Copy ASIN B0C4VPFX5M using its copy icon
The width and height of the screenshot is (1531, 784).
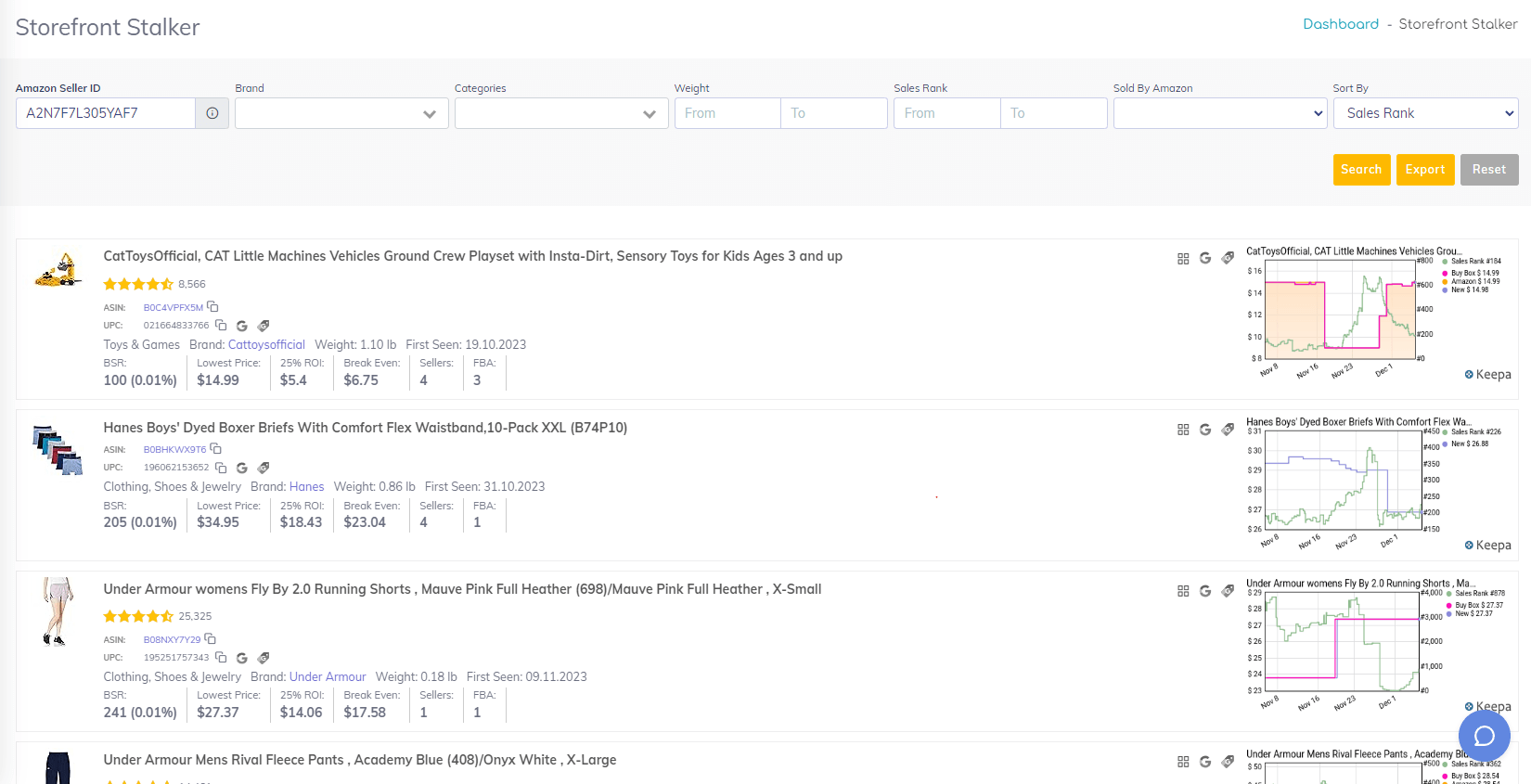pos(212,306)
